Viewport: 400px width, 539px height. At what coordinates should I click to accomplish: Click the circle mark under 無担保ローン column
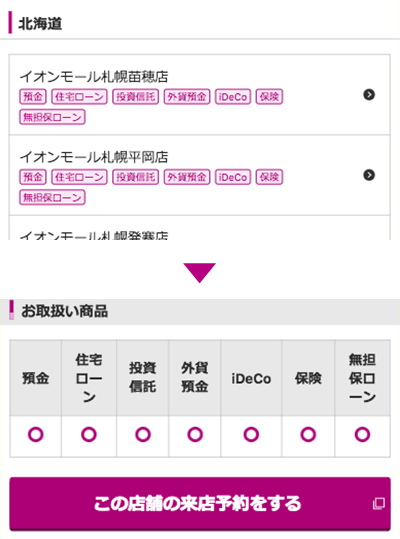tap(362, 434)
